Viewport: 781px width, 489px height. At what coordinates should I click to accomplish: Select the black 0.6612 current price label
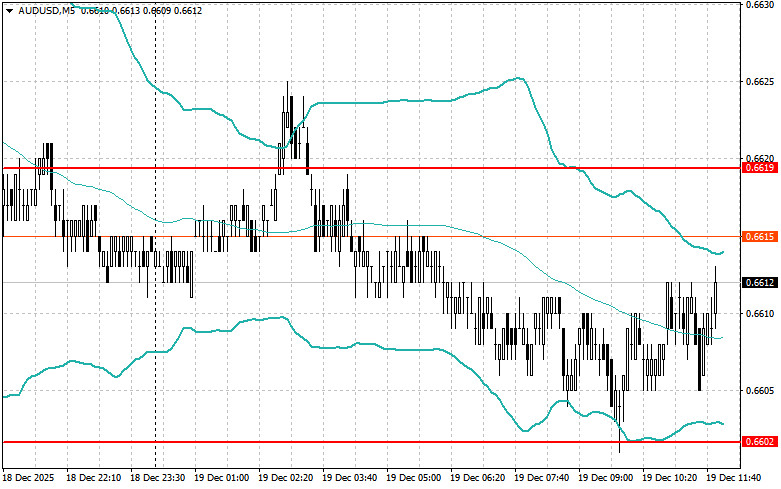pyautogui.click(x=760, y=283)
